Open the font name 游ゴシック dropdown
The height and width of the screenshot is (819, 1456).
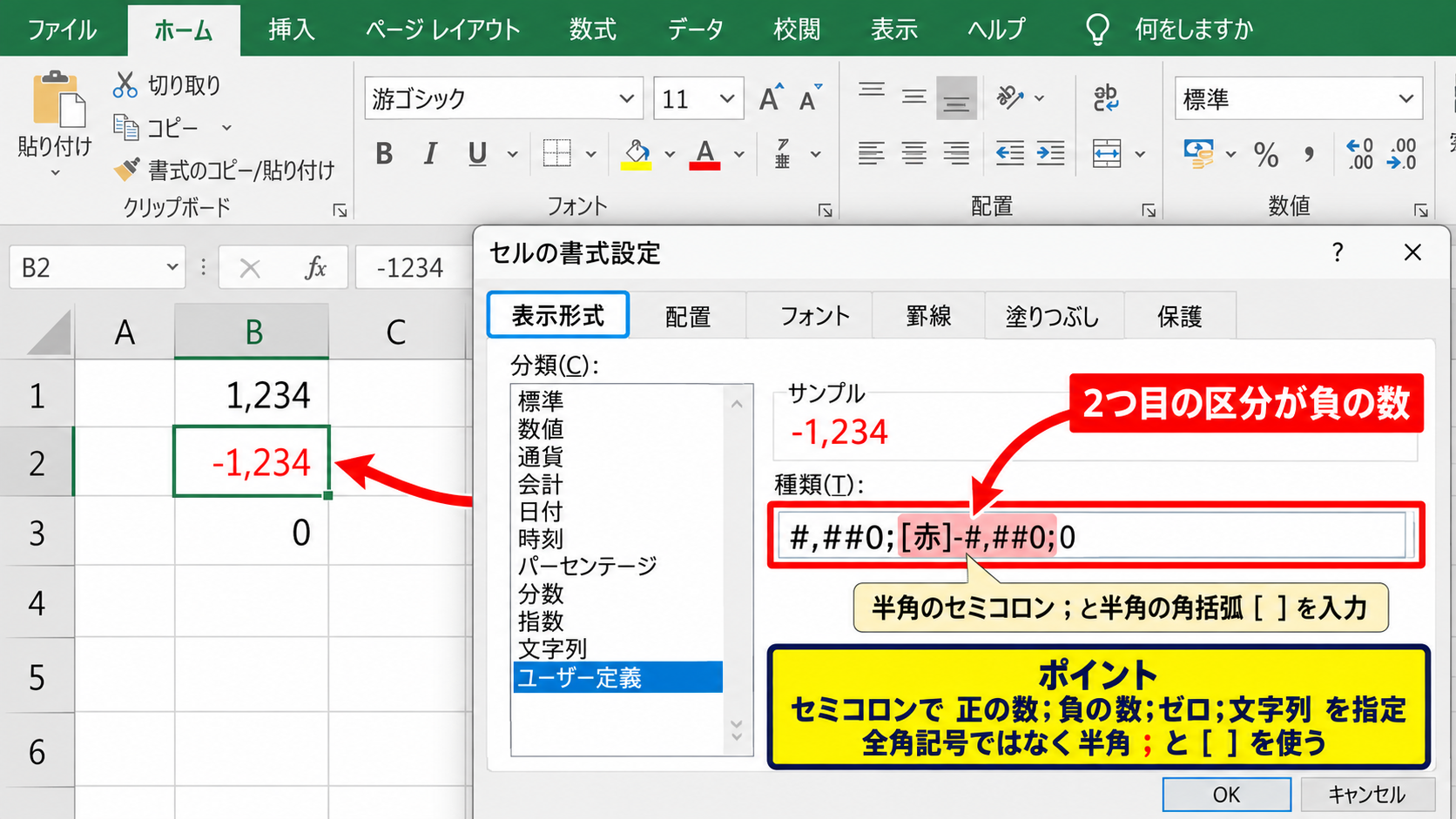point(626,98)
